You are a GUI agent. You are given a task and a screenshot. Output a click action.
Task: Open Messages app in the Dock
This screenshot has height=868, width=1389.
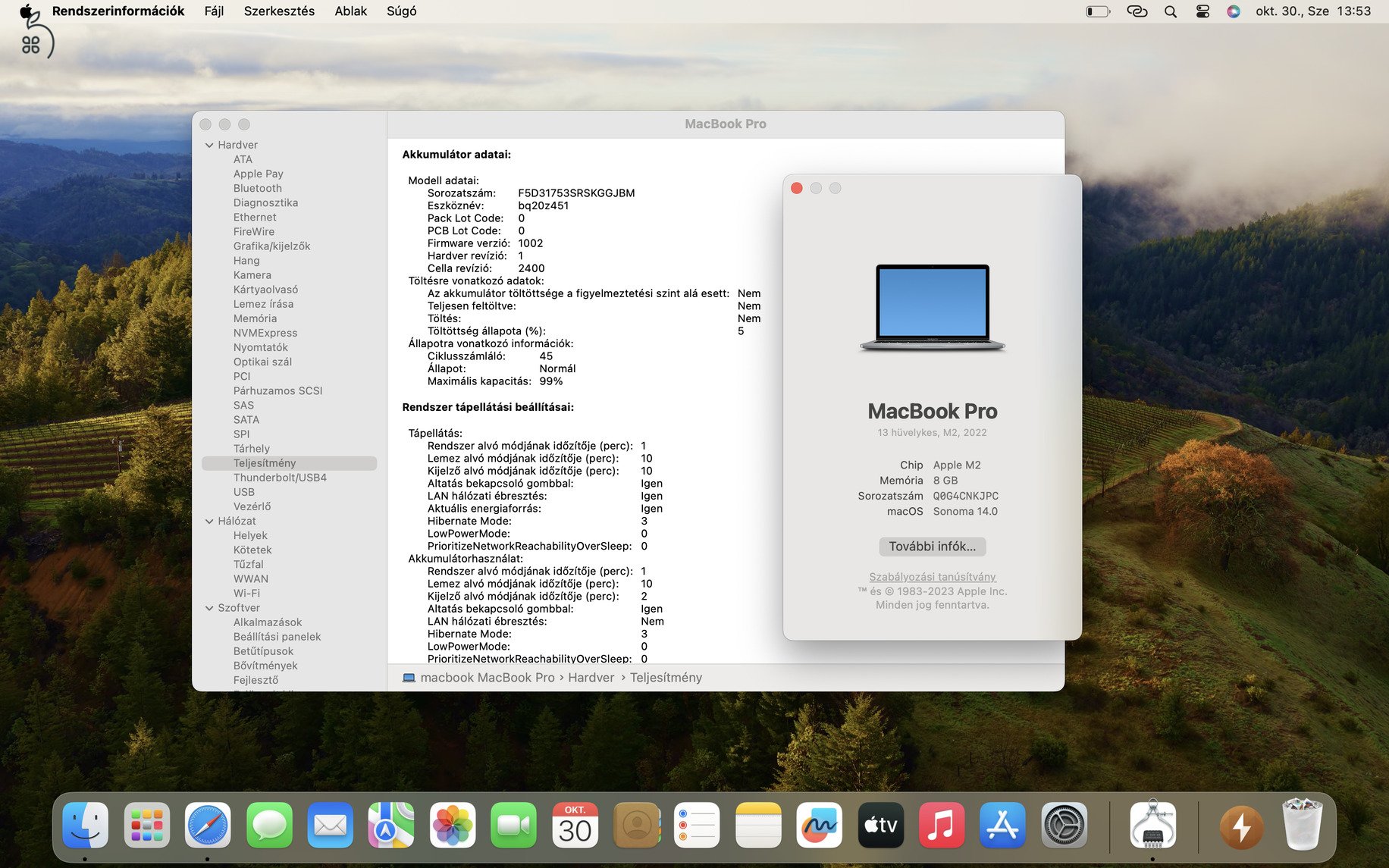tap(269, 825)
